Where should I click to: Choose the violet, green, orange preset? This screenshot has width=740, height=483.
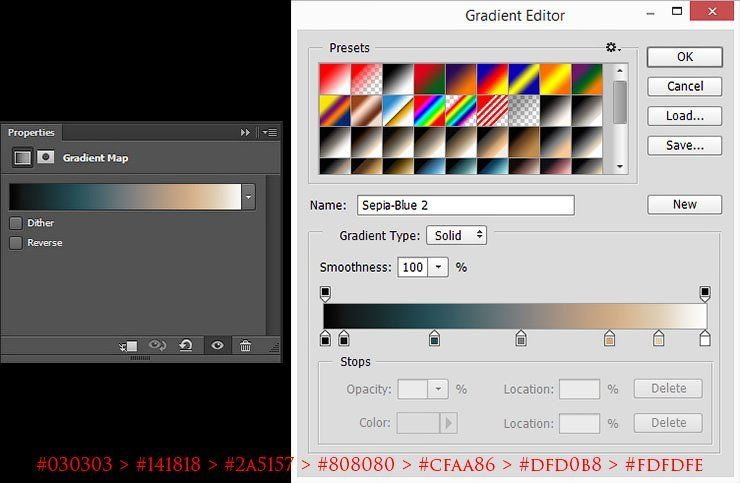[x=587, y=79]
